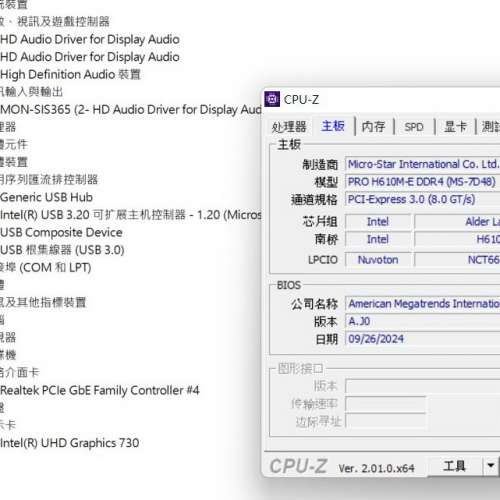Image resolution: width=500 pixels, height=500 pixels.
Task: Click the Ver. 2.01.0.x64 version text
Action: pyautogui.click(x=376, y=468)
